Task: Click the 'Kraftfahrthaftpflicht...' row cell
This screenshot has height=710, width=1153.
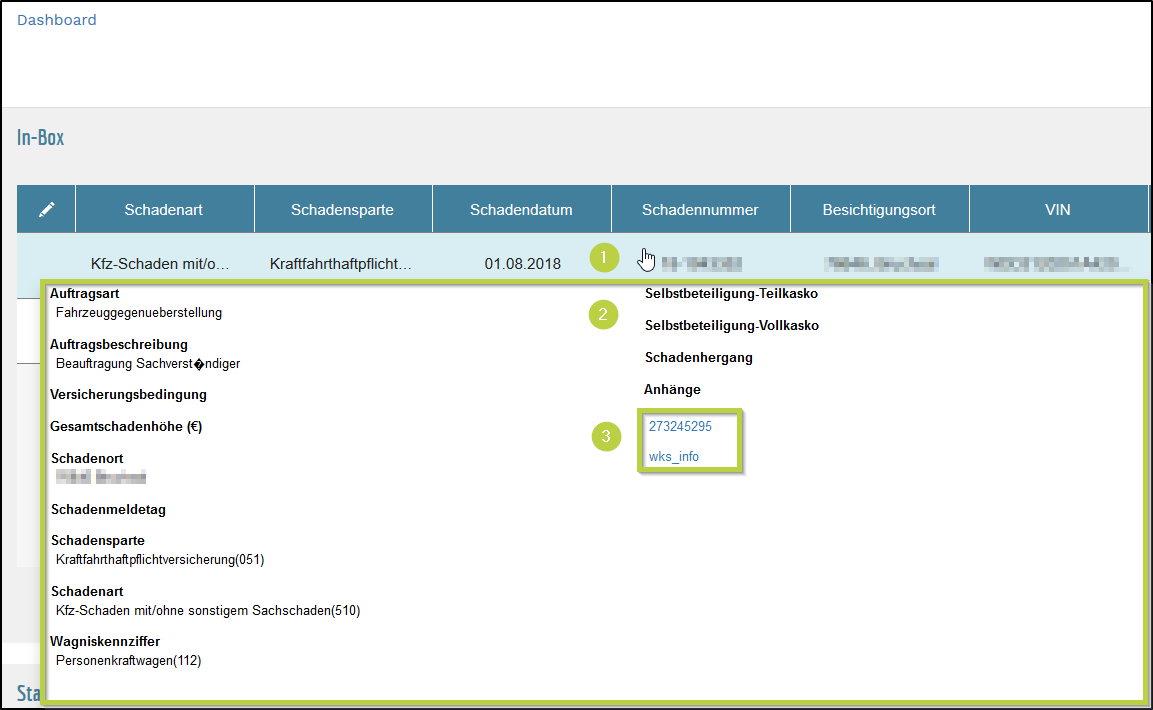Action: pyautogui.click(x=341, y=264)
